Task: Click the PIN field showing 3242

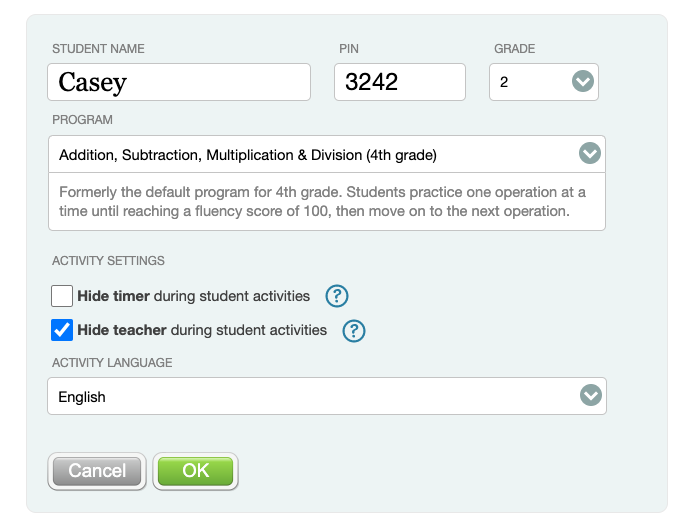Action: (x=399, y=82)
